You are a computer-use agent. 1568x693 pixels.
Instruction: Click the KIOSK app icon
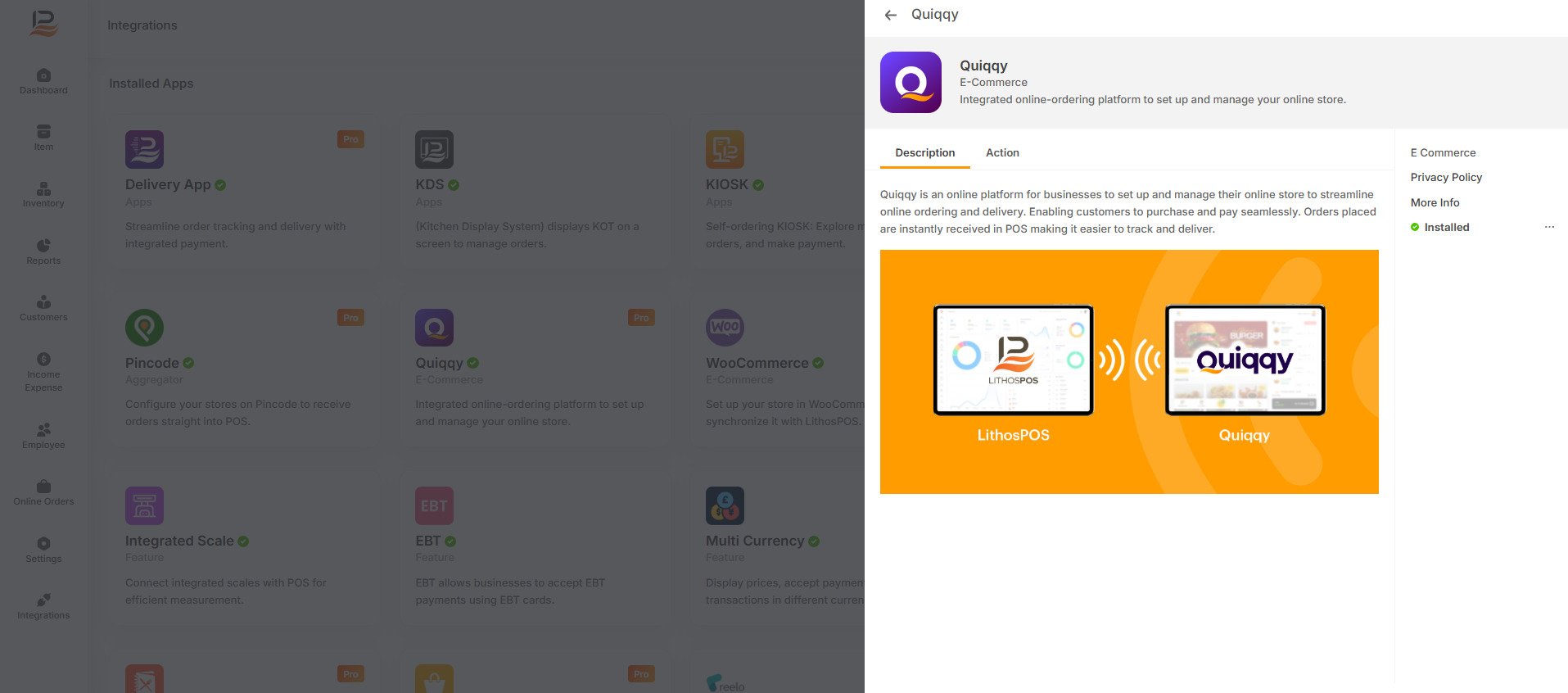click(725, 149)
